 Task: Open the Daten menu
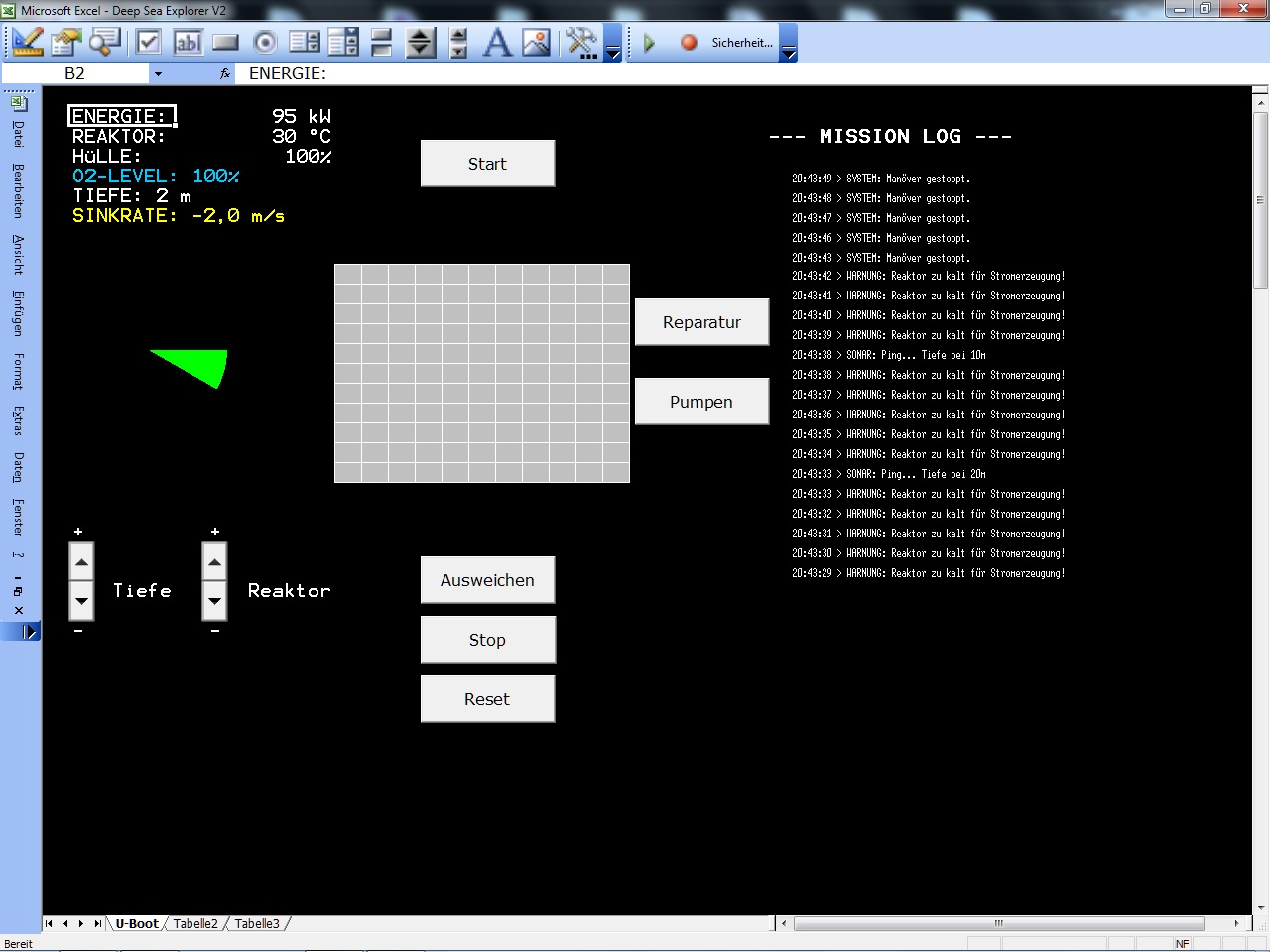(x=19, y=467)
